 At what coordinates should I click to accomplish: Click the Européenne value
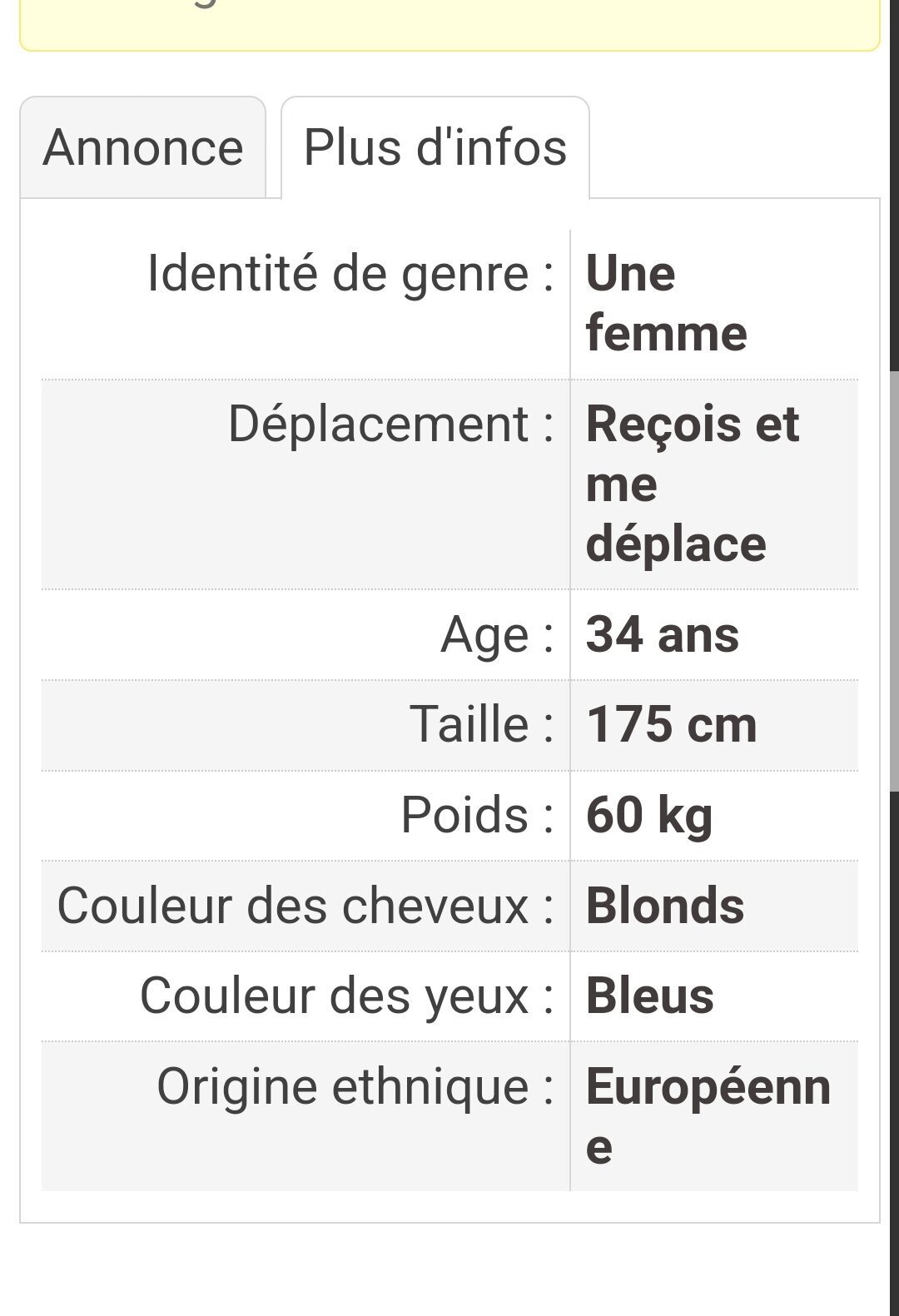(x=708, y=1116)
